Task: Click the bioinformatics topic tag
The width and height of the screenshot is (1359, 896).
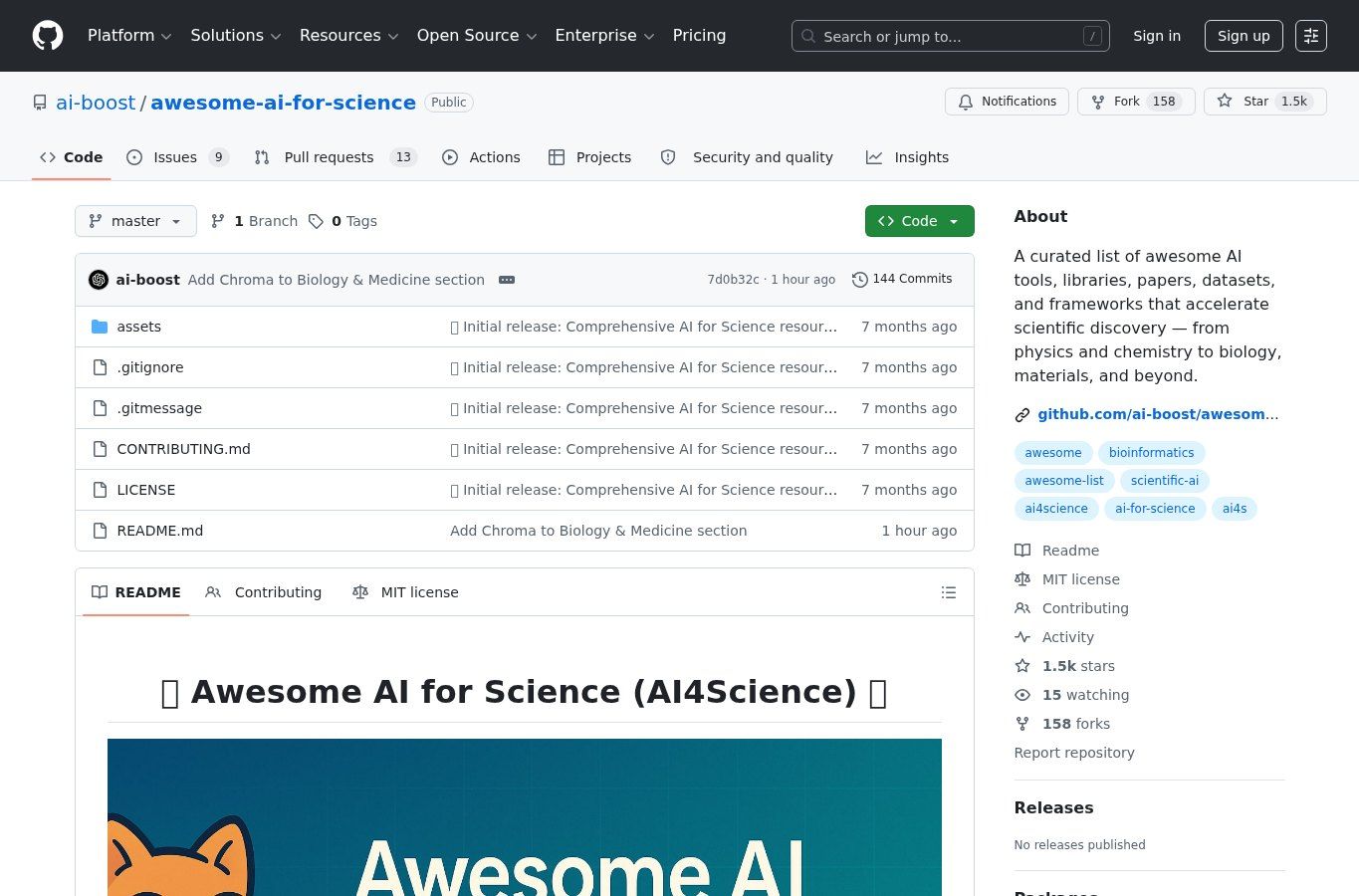Action: pos(1151,453)
